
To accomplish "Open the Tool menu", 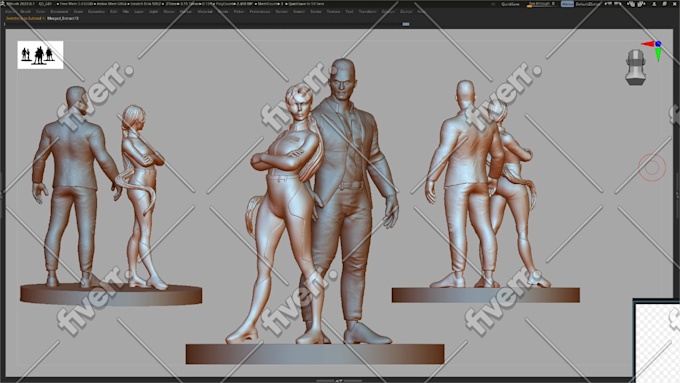I will 349,12.
